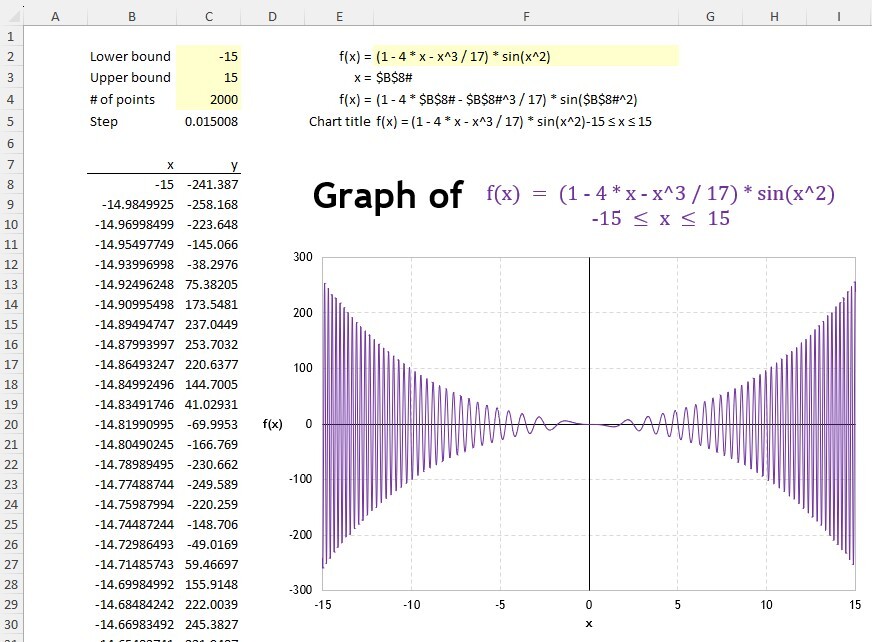Click the f(x) vertical axis label

[273, 423]
